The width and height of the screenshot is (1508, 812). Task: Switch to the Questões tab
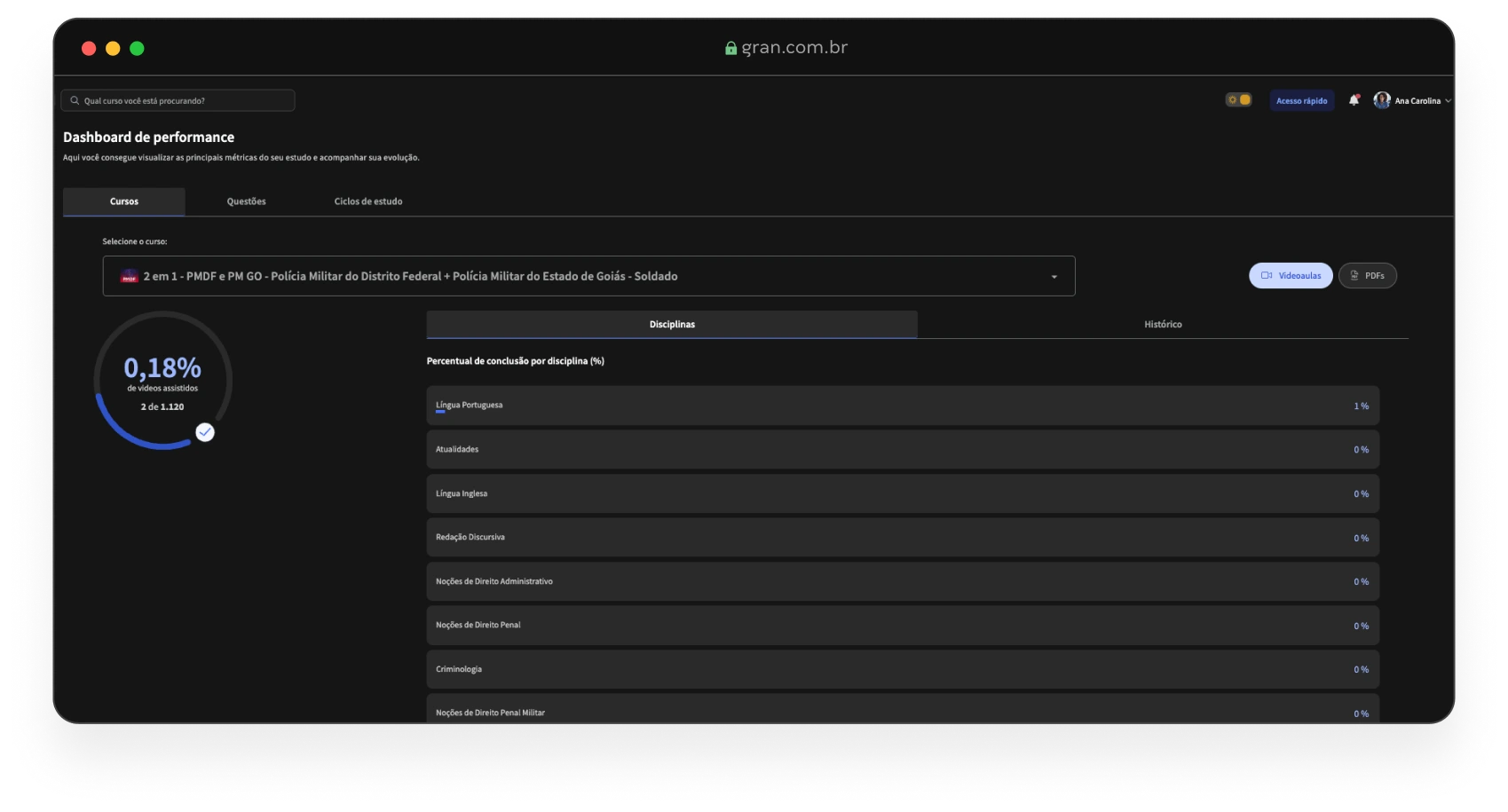pyautogui.click(x=246, y=201)
